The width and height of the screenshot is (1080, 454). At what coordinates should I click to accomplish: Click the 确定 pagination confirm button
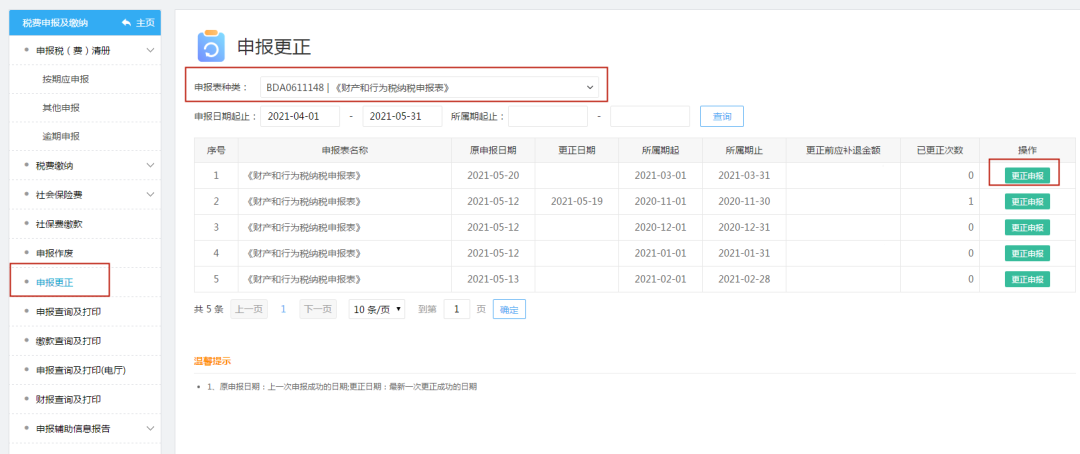[509, 309]
